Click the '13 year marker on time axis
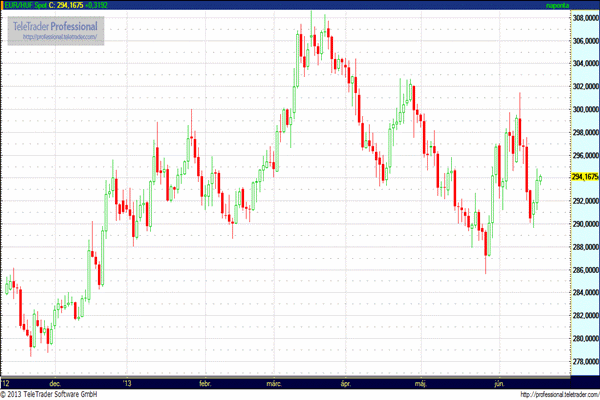 point(127,382)
